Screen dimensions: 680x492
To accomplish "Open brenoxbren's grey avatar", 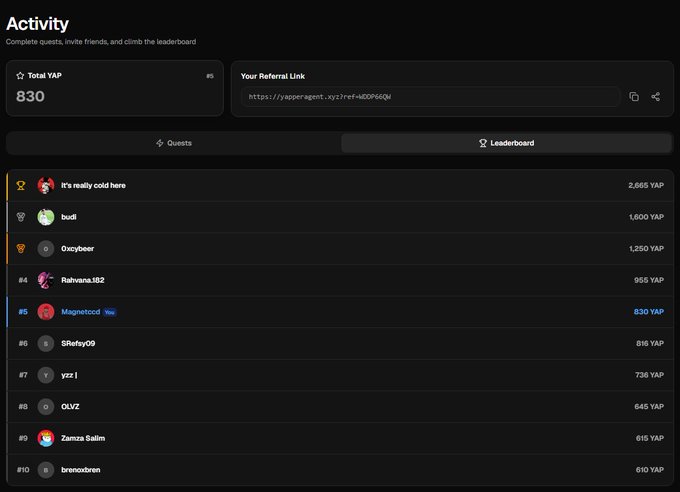I will pyautogui.click(x=46, y=470).
